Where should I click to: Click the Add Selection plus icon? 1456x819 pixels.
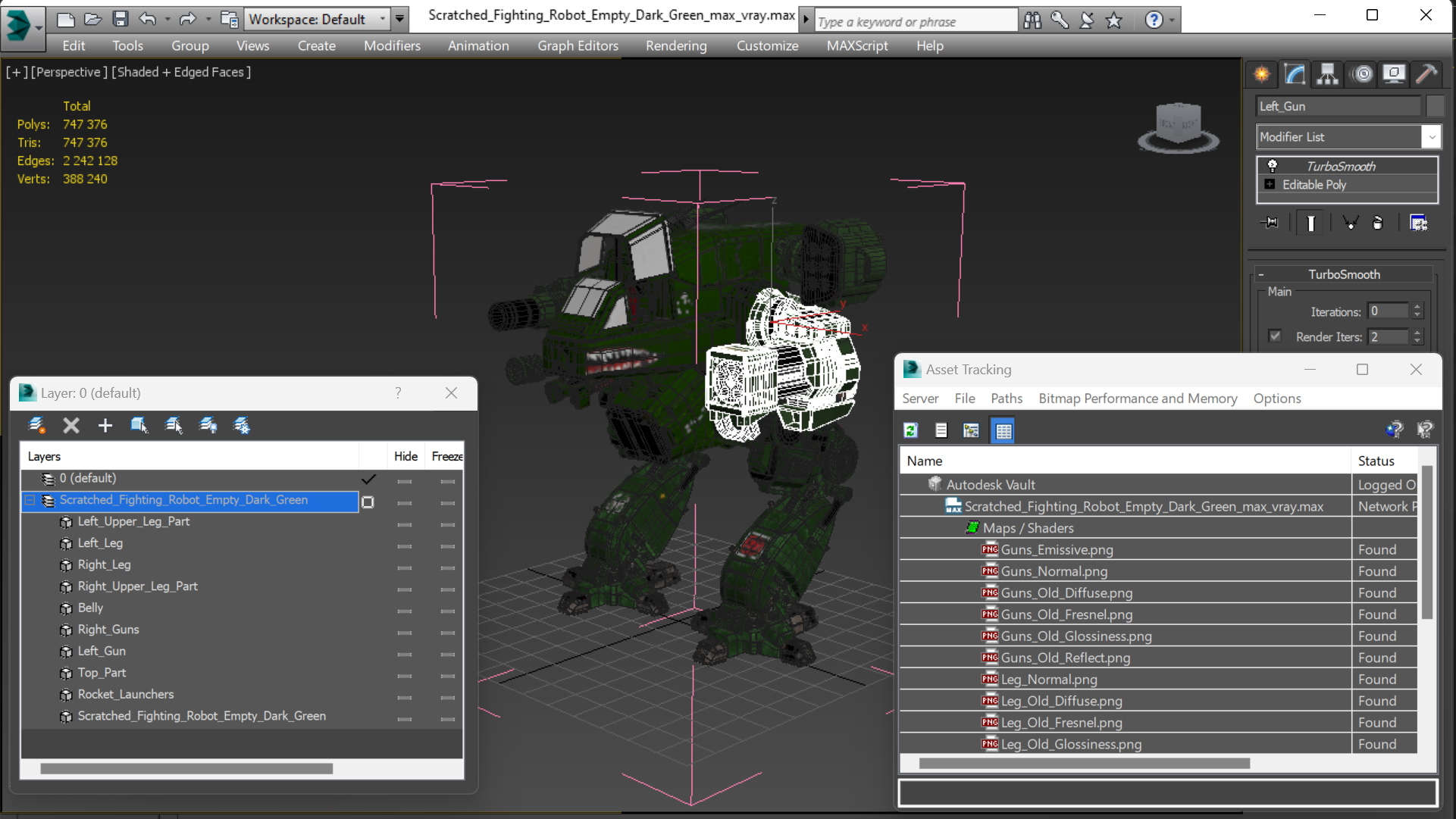click(x=105, y=426)
